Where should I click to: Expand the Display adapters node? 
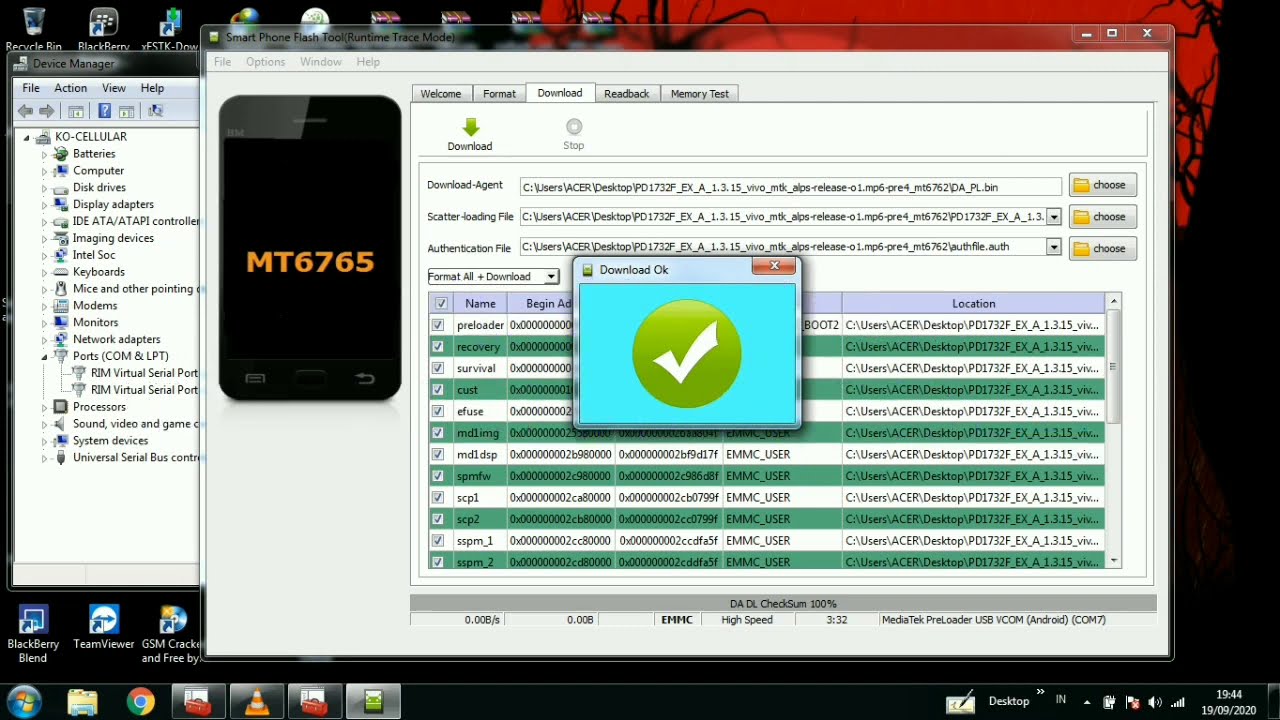(44, 205)
